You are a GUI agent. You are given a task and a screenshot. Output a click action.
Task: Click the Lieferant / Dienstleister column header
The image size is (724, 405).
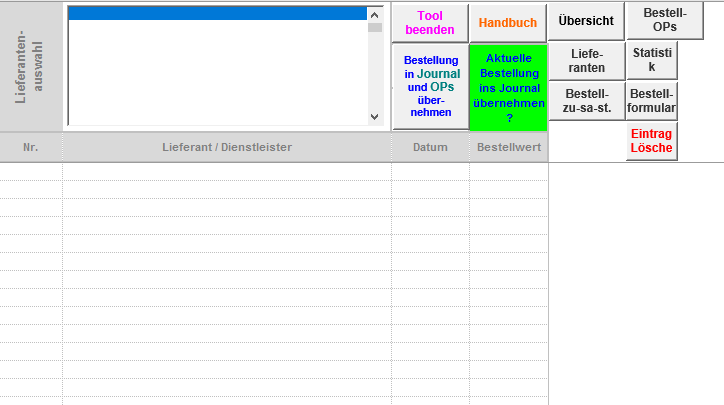pyautogui.click(x=227, y=147)
